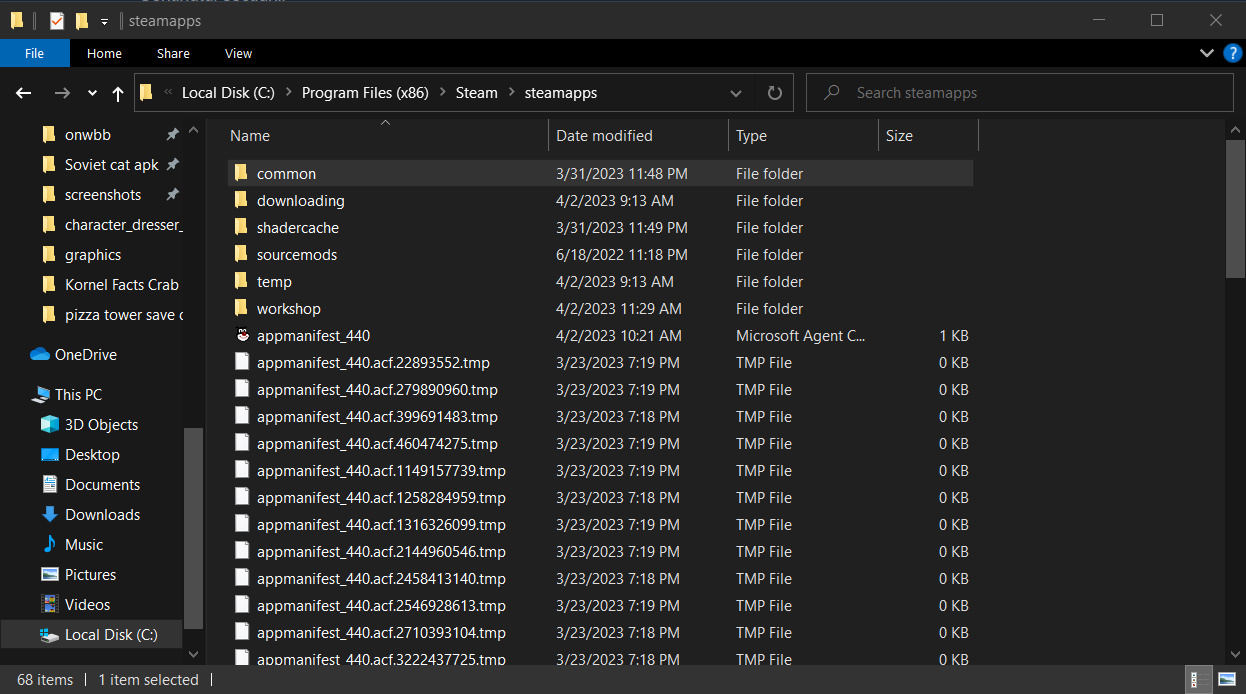1246x694 pixels.
Task: Go to Steam in the breadcrumb path
Action: coord(476,93)
